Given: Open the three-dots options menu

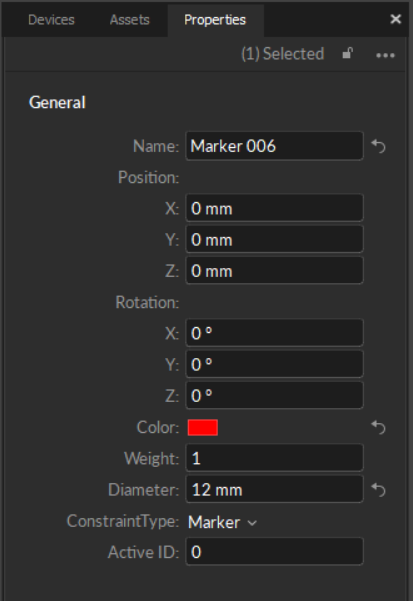Looking at the screenshot, I should 385,55.
